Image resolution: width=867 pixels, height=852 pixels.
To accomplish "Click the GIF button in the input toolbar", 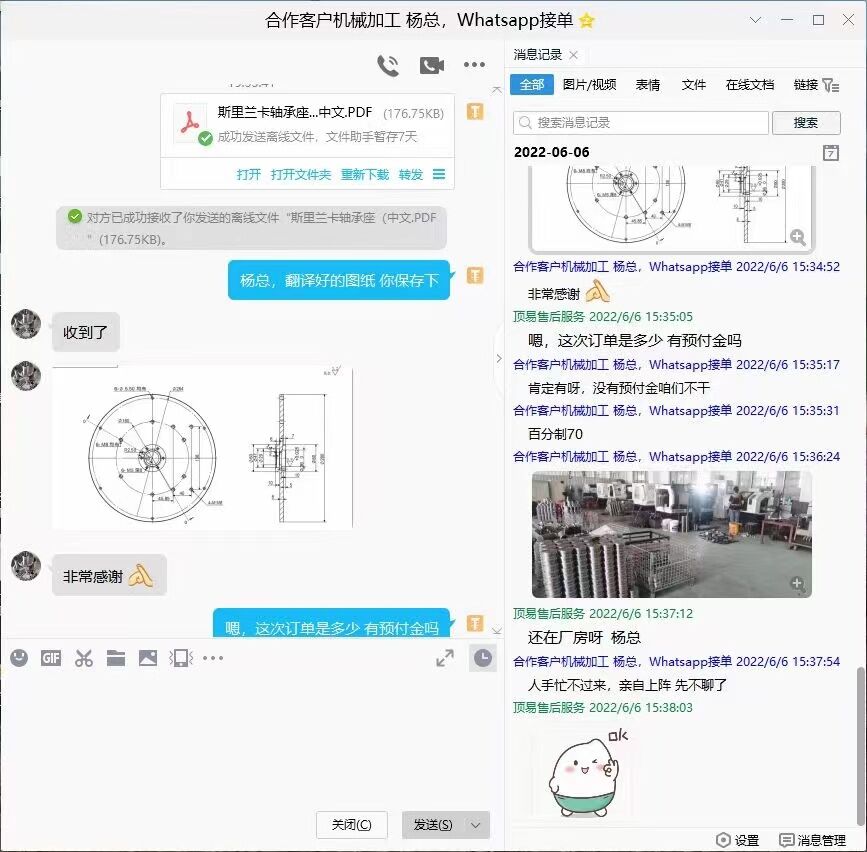I will (x=51, y=658).
